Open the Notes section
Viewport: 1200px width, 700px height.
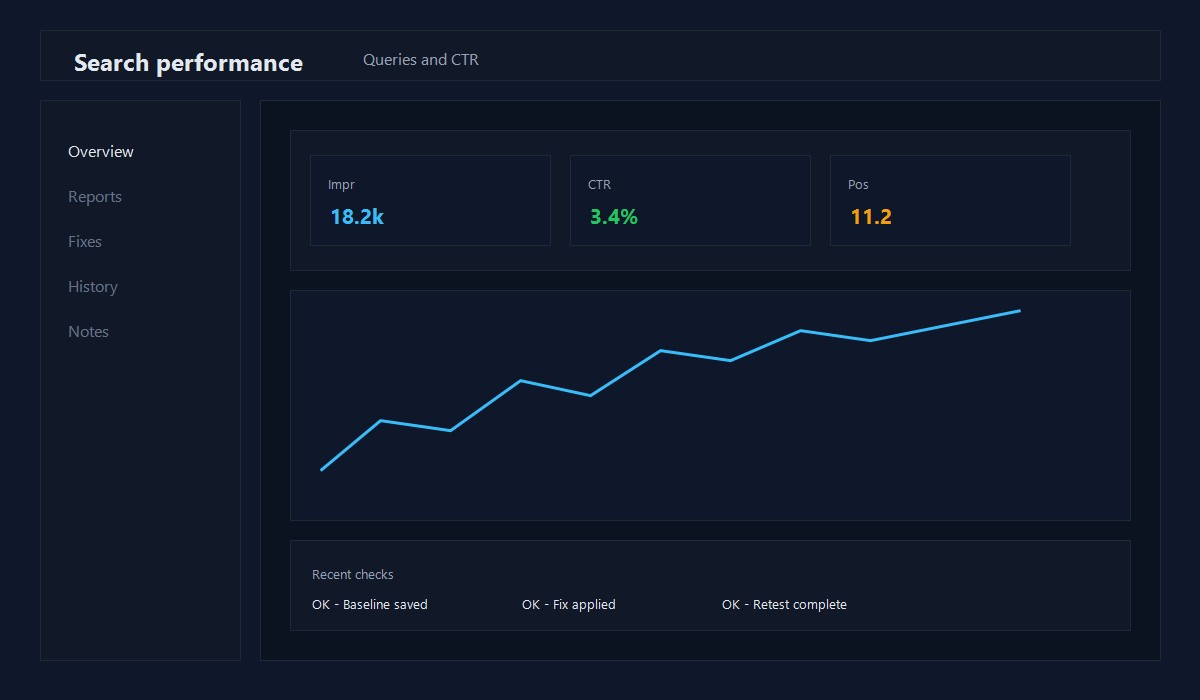click(x=88, y=331)
